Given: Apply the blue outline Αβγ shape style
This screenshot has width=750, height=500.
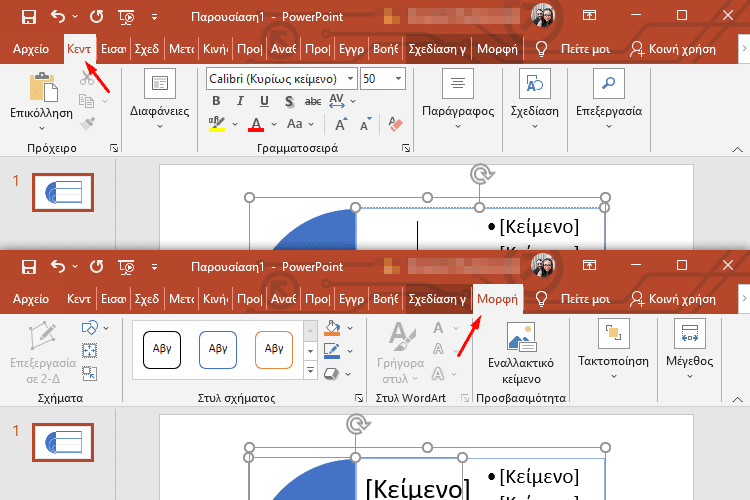Looking at the screenshot, I should coord(218,350).
